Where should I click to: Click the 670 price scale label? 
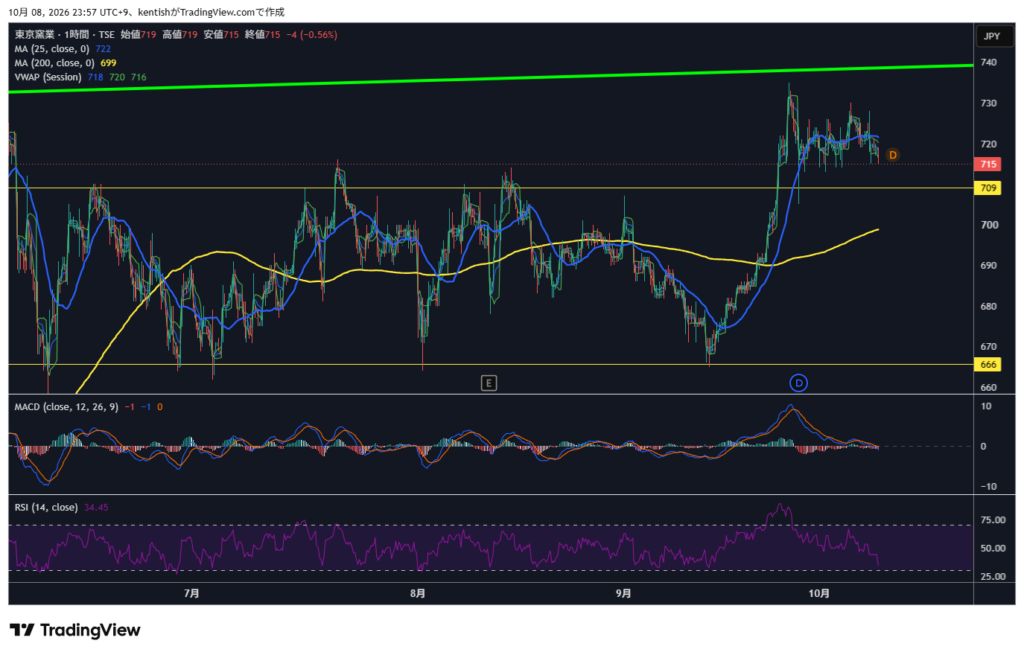pos(989,347)
